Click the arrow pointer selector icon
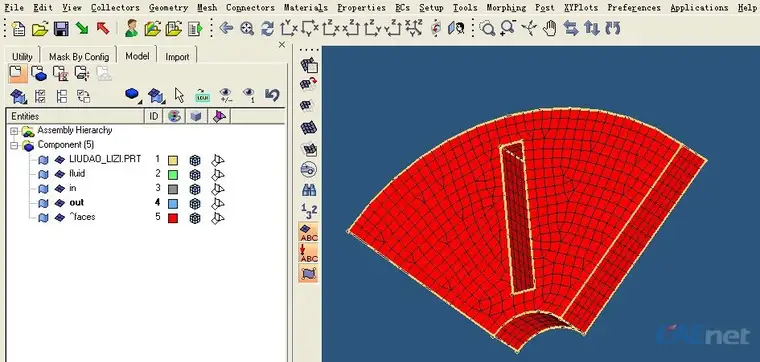Viewport: 760px width, 362px height. click(x=179, y=95)
